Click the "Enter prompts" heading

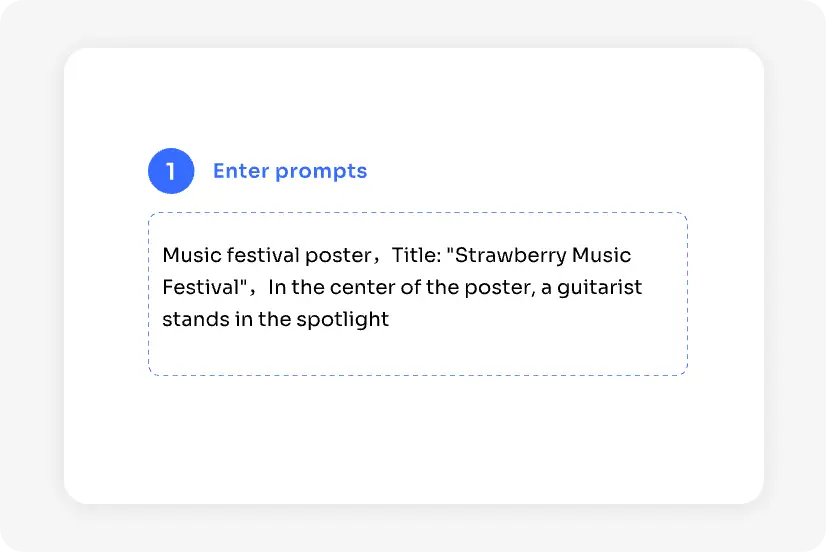tap(290, 171)
